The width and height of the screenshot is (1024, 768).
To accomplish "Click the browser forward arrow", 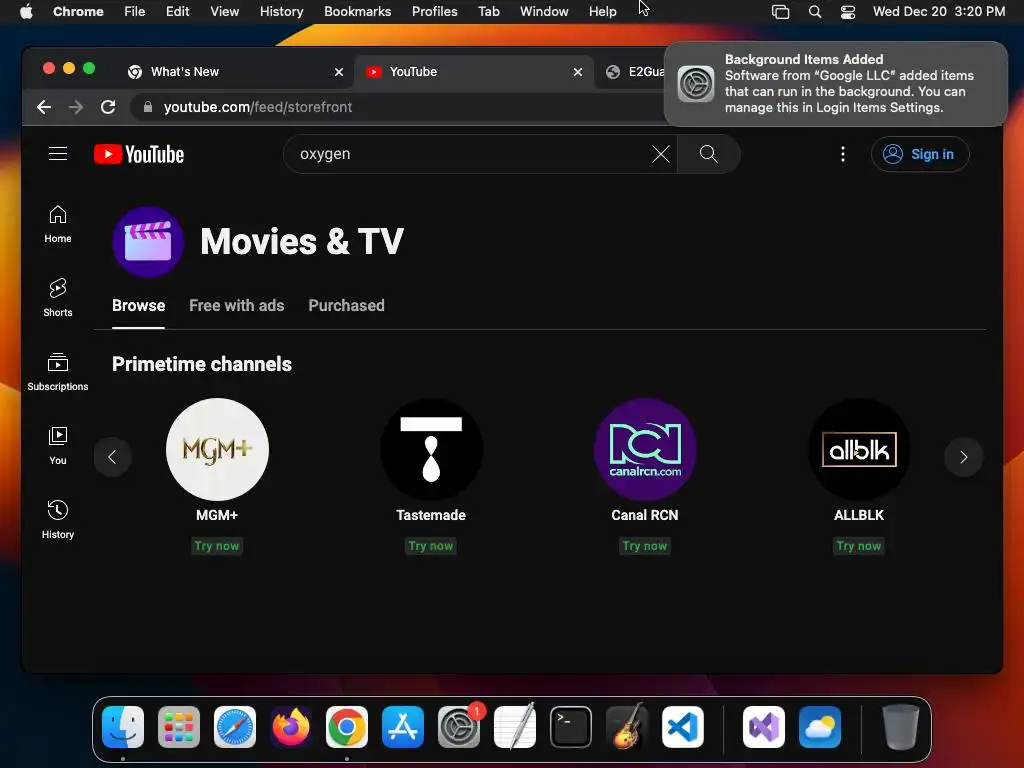I will click(76, 107).
